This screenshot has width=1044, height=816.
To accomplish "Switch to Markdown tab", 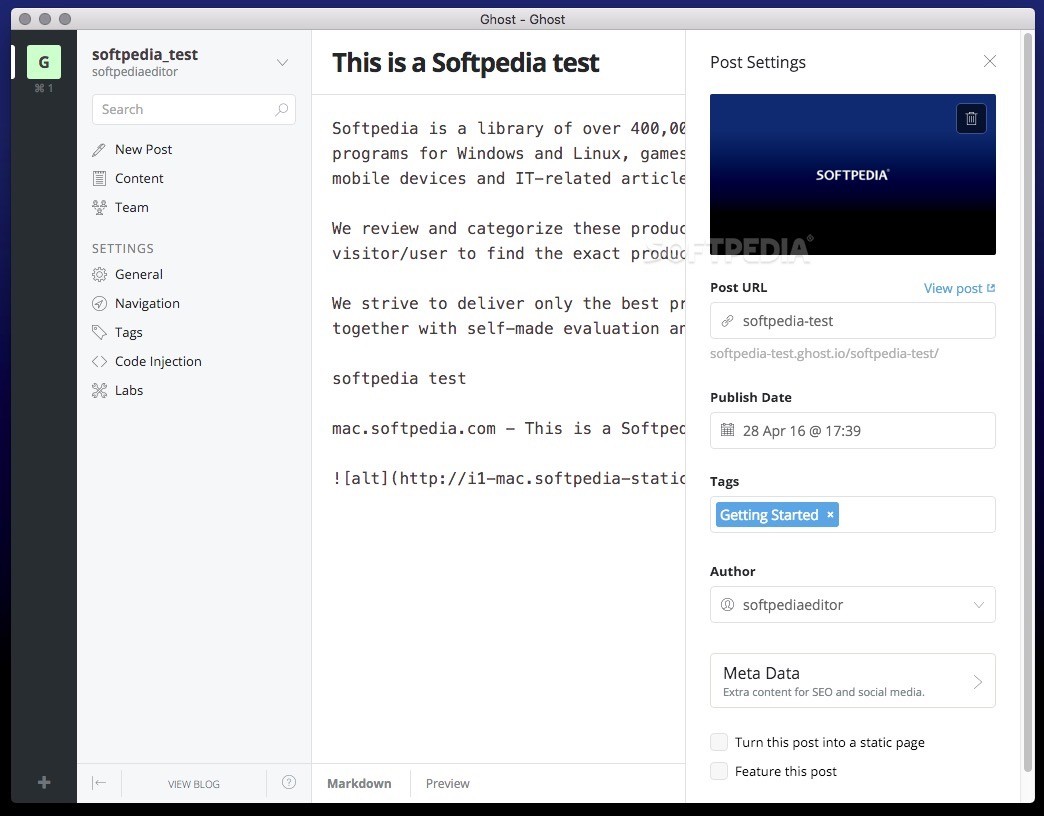I will tap(359, 783).
